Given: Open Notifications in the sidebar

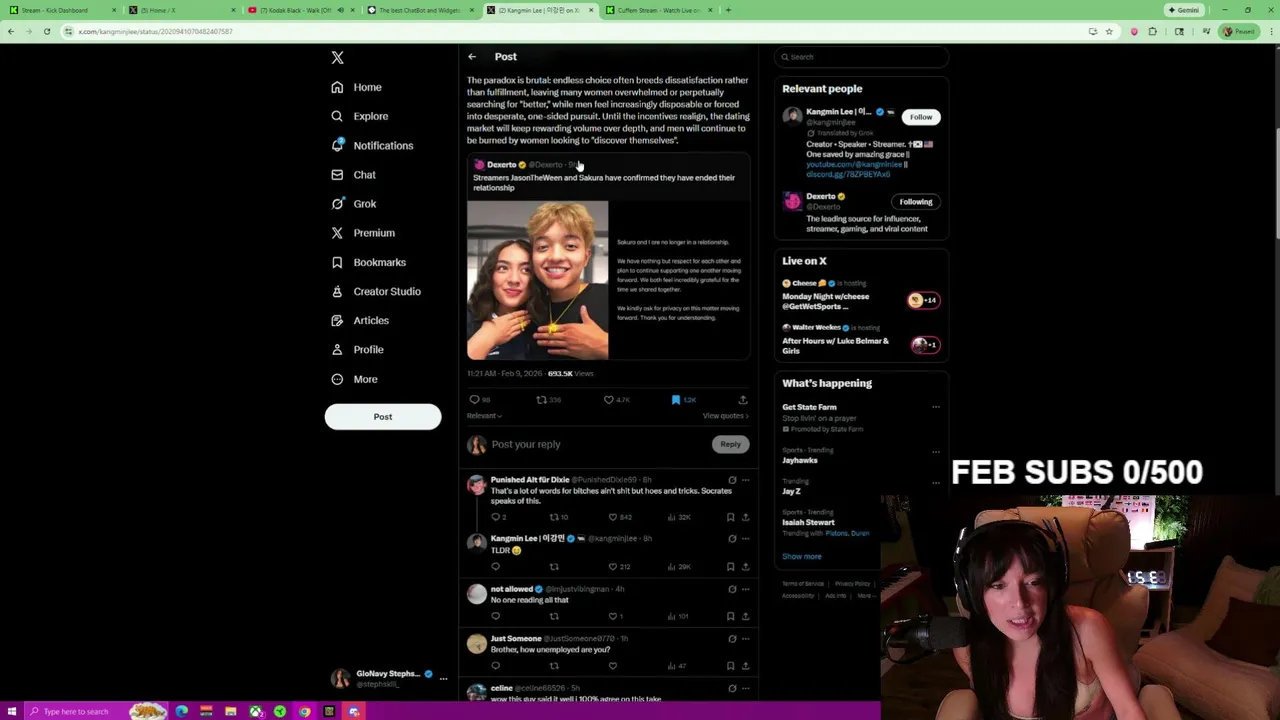Looking at the screenshot, I should coord(372,145).
